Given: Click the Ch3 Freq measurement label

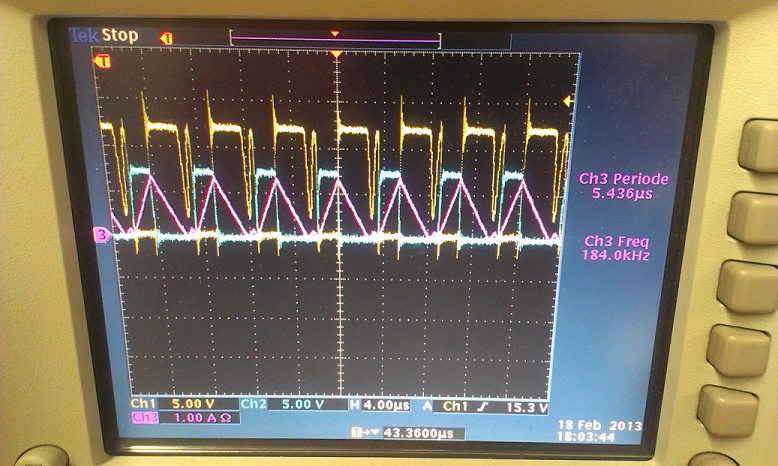Looking at the screenshot, I should click(617, 242).
